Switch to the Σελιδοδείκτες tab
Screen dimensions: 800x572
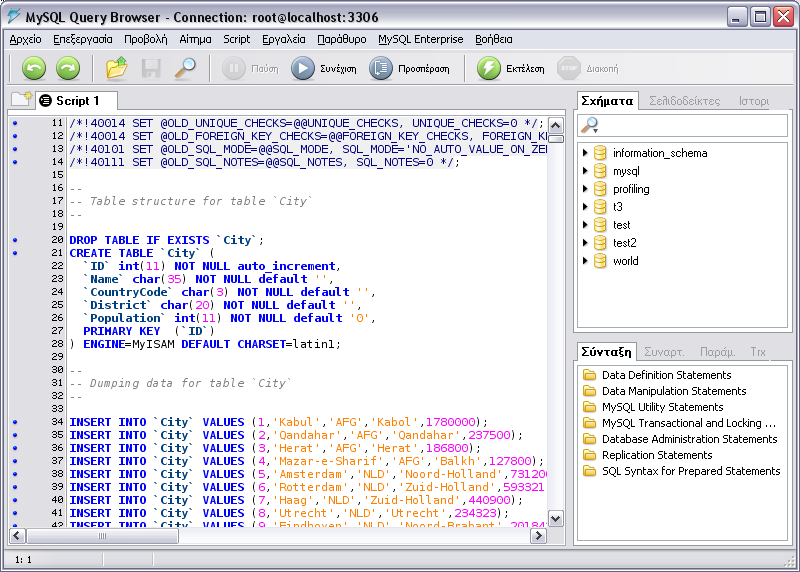[x=685, y=101]
